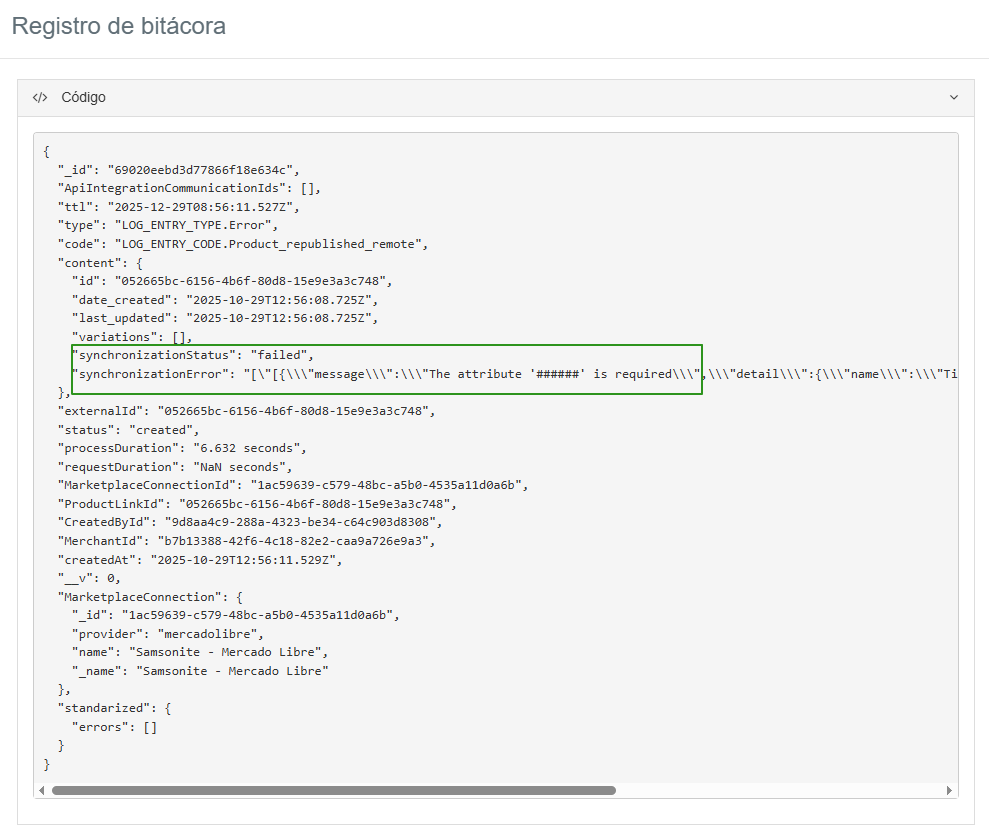Click the empty scrollbar track right of thumb
This screenshot has width=989, height=833.
coord(780,790)
